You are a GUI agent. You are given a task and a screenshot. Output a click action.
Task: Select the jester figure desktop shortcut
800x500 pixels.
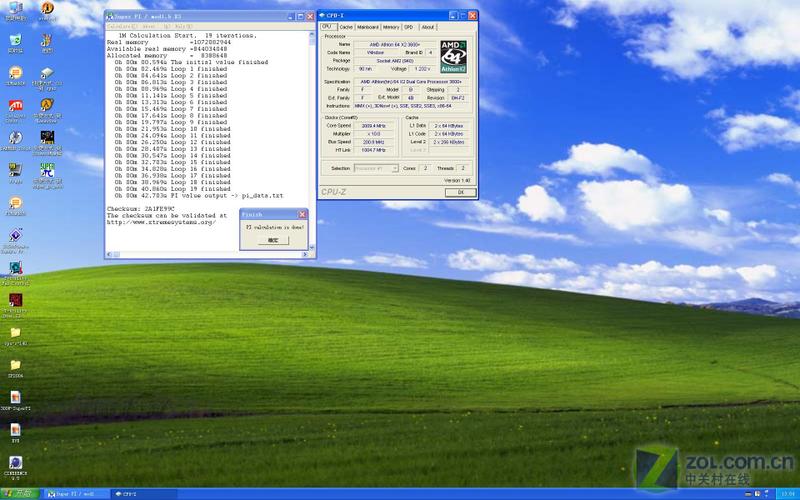click(46, 40)
